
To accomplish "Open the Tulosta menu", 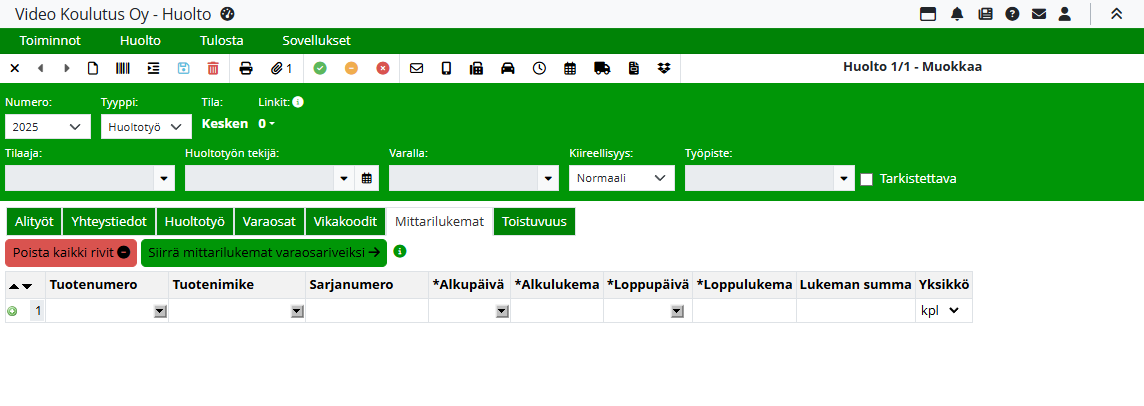I will point(221,40).
